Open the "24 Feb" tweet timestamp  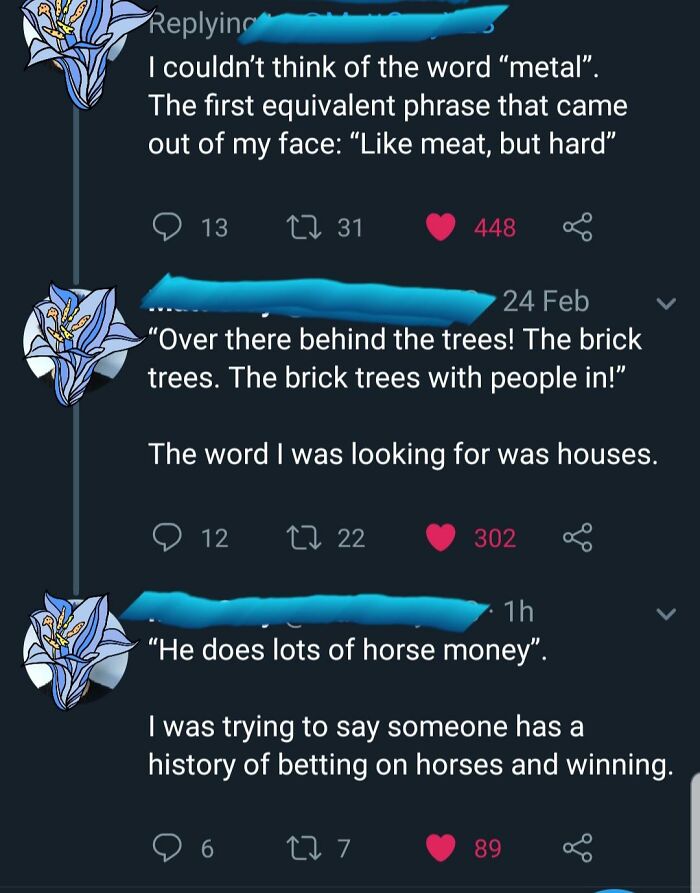(x=547, y=301)
